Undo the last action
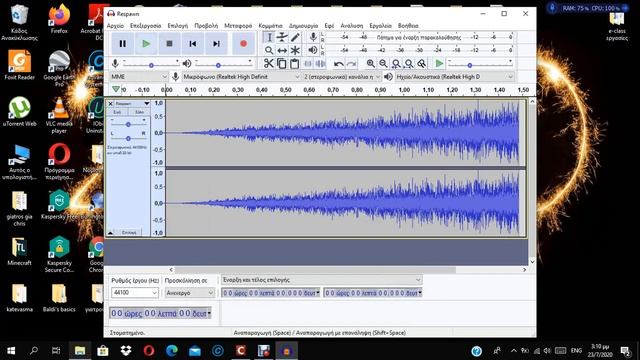This screenshot has height=360, width=640. [338, 64]
